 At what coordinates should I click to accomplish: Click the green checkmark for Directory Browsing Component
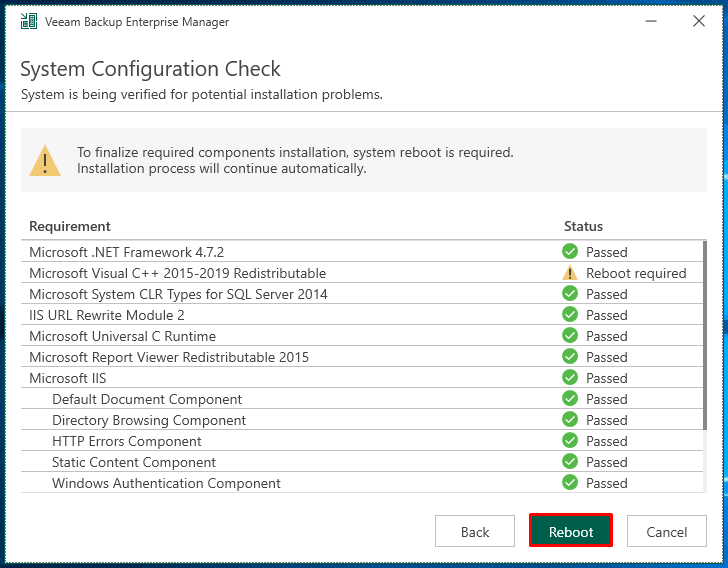570,419
